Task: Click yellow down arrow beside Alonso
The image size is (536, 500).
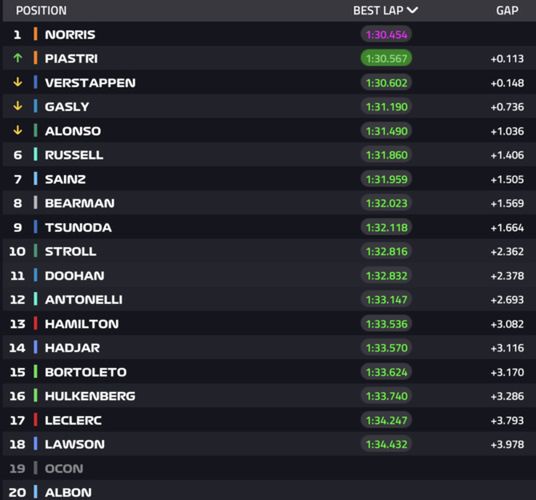Action: pos(17,131)
